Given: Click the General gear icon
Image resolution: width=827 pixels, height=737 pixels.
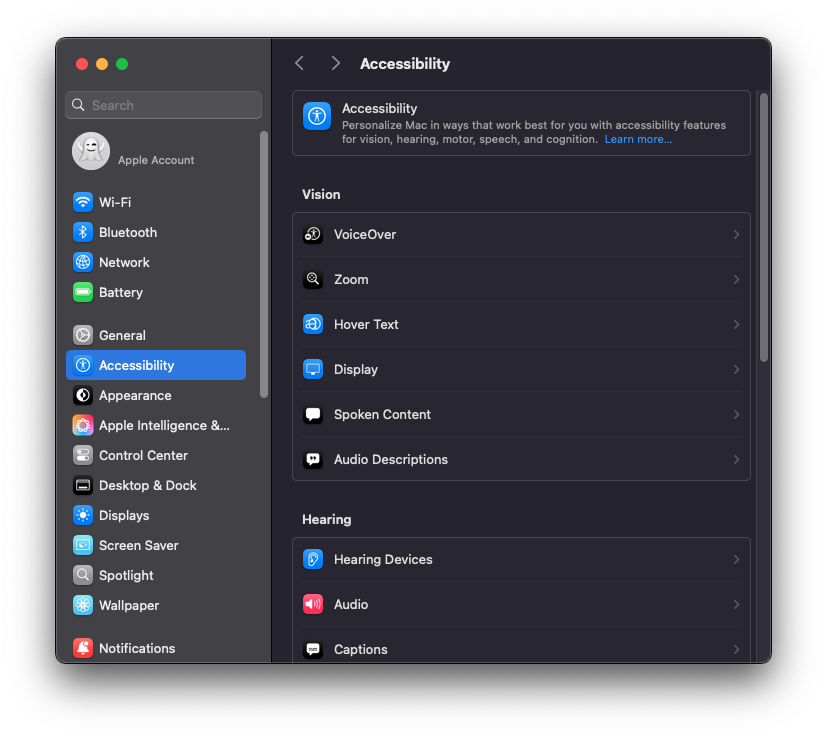Looking at the screenshot, I should (83, 335).
